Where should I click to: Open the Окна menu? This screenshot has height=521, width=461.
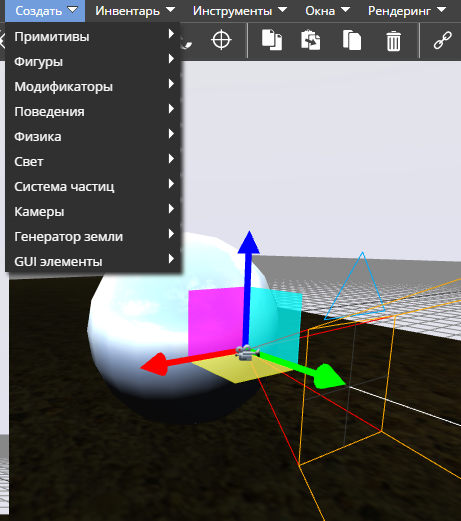pos(328,11)
